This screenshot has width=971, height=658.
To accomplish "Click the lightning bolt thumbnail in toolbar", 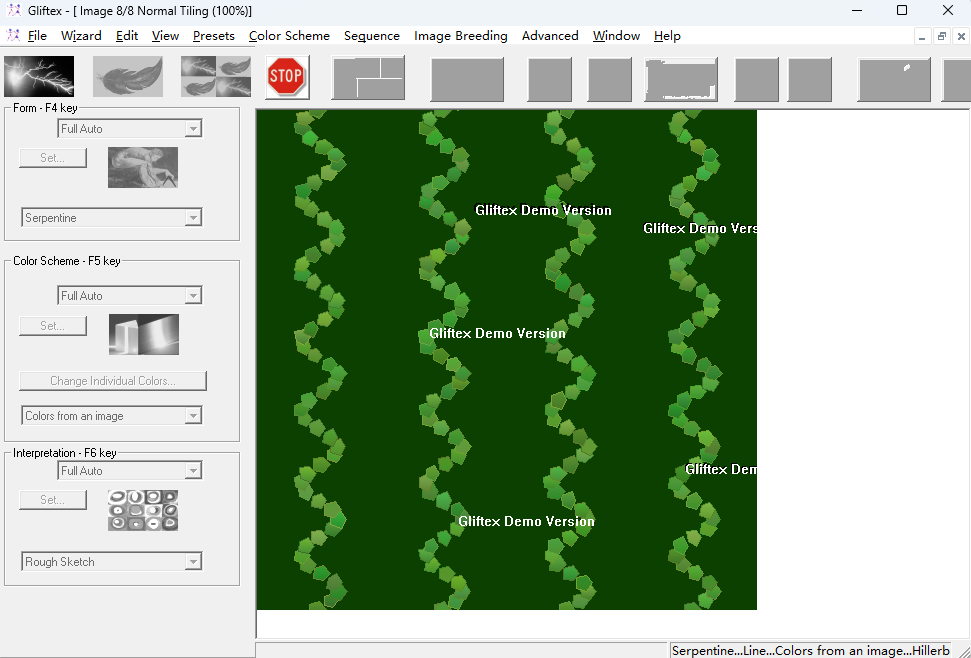I will click(x=39, y=76).
